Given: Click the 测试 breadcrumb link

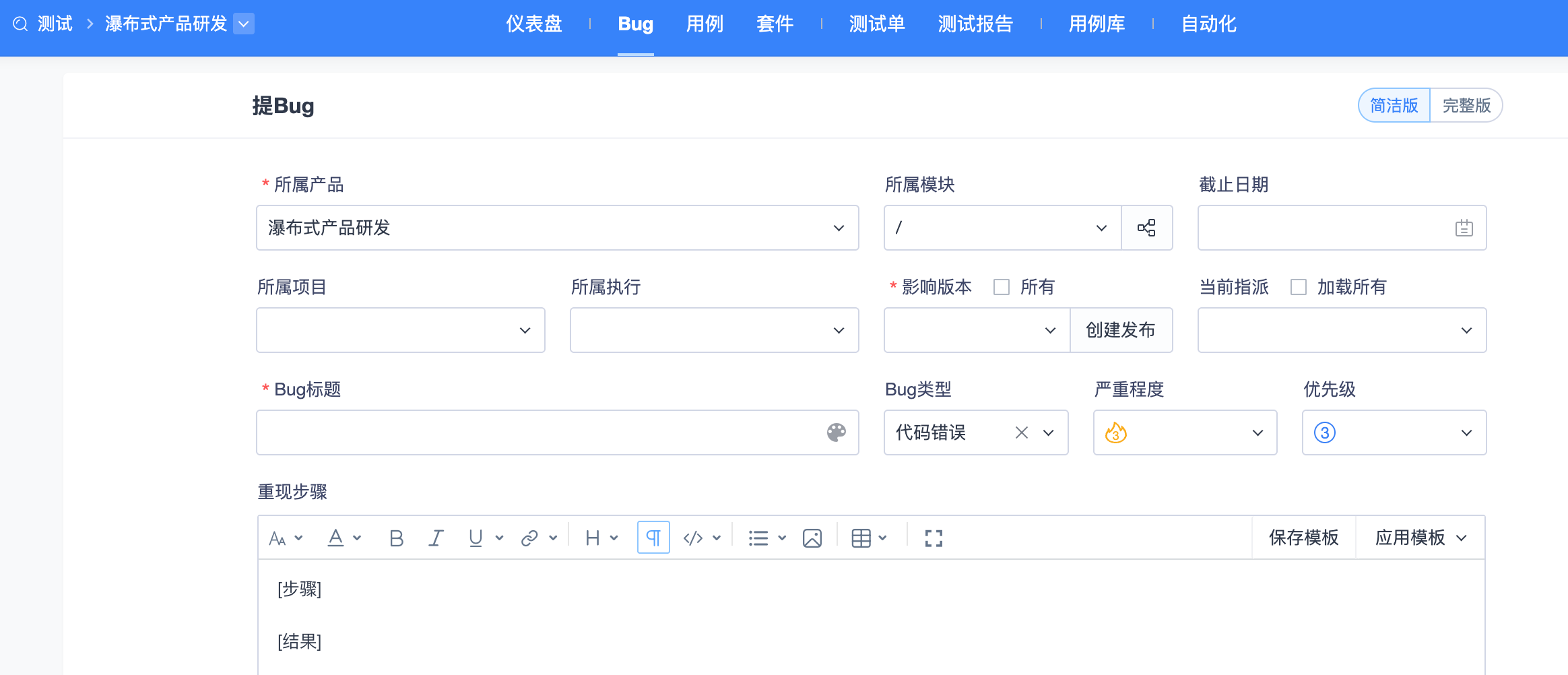Looking at the screenshot, I should [x=55, y=24].
